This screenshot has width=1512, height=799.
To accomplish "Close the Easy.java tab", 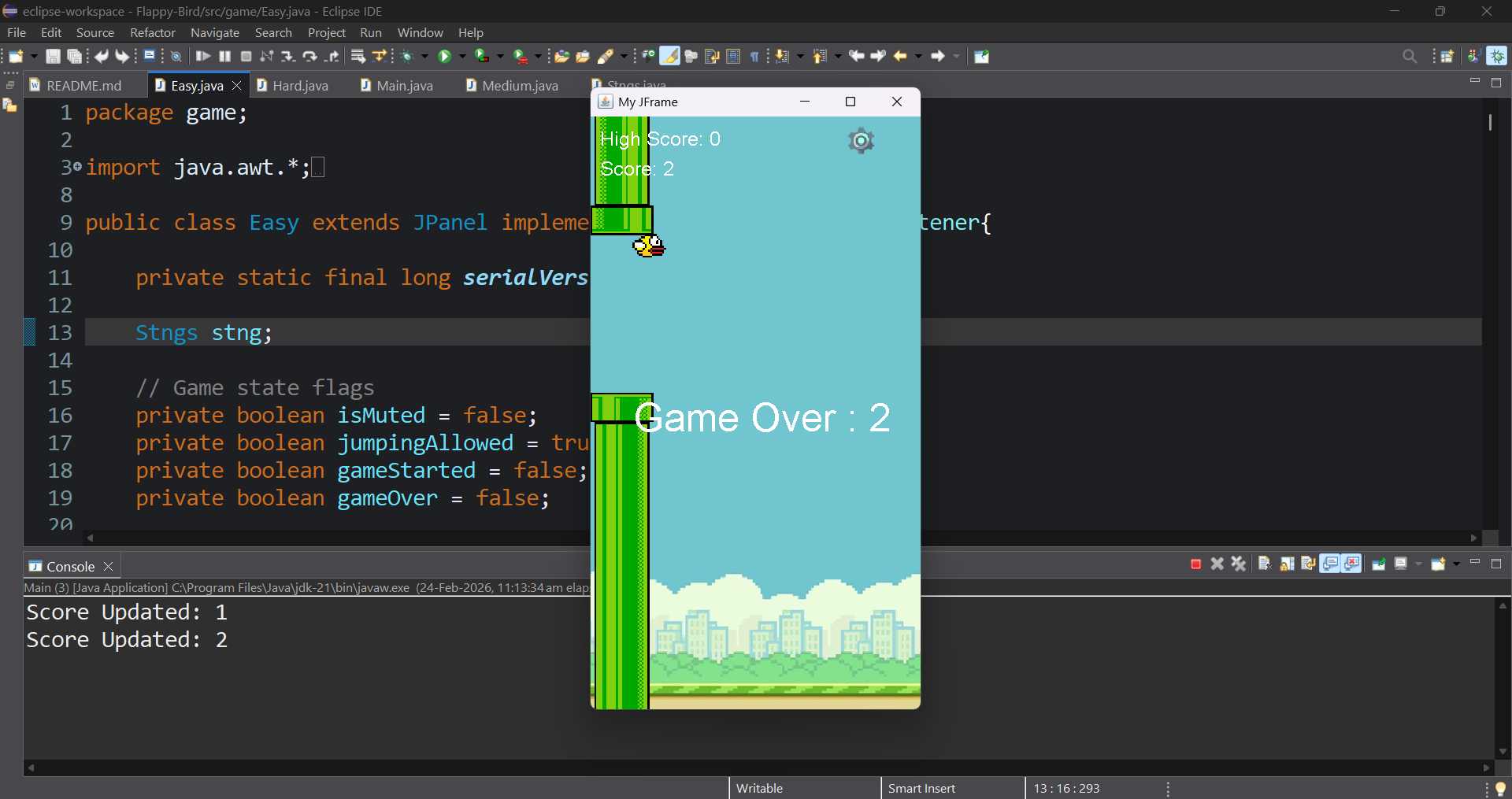I will [236, 86].
